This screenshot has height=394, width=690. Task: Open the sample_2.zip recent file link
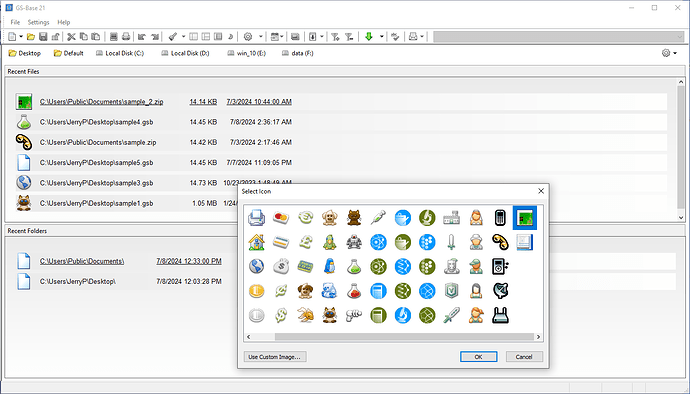pyautogui.click(x=101, y=102)
